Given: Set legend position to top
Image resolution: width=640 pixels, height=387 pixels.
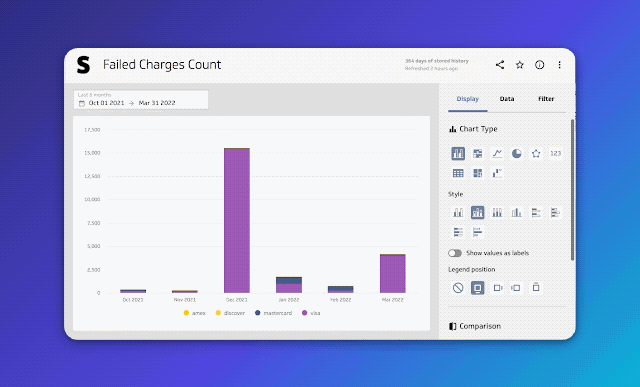Looking at the screenshot, I should click(536, 288).
